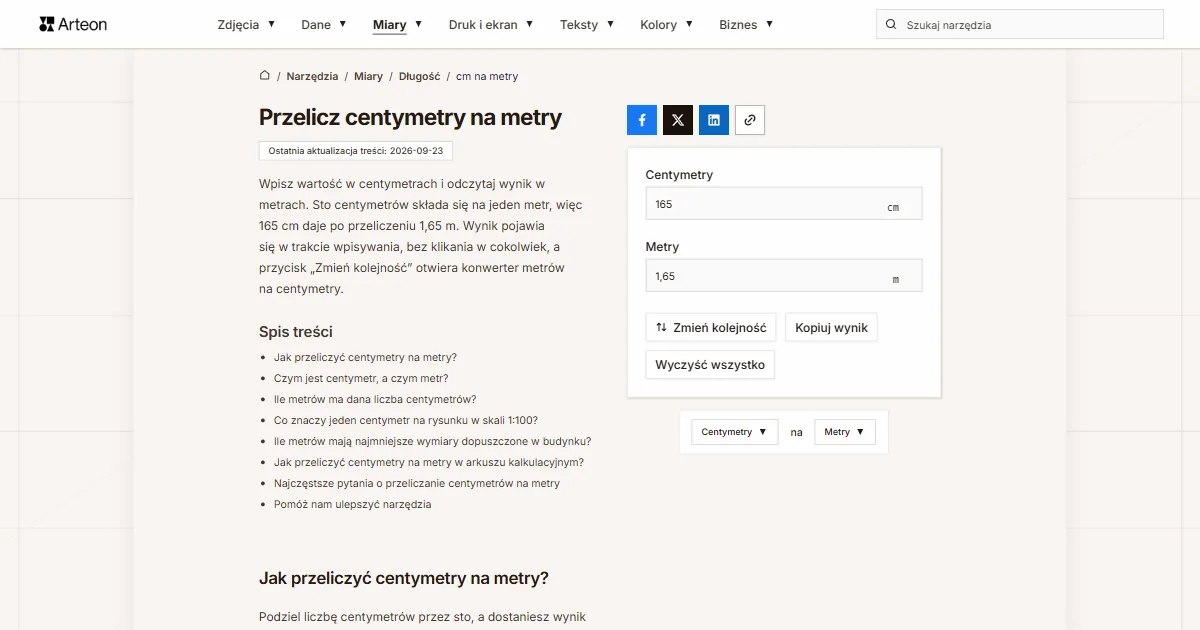
Task: Jump to 'Czym jest centymetr, a czym metr?'
Action: pyautogui.click(x=361, y=378)
